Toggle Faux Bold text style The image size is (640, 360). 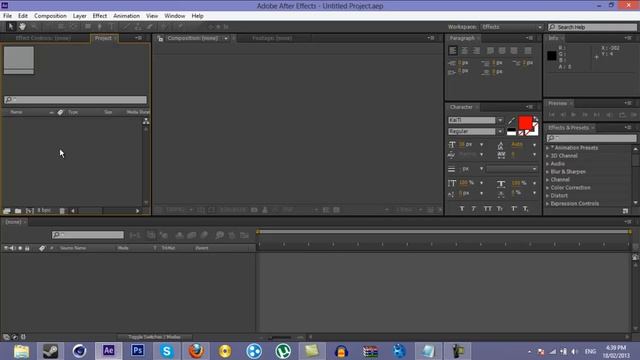click(x=462, y=209)
